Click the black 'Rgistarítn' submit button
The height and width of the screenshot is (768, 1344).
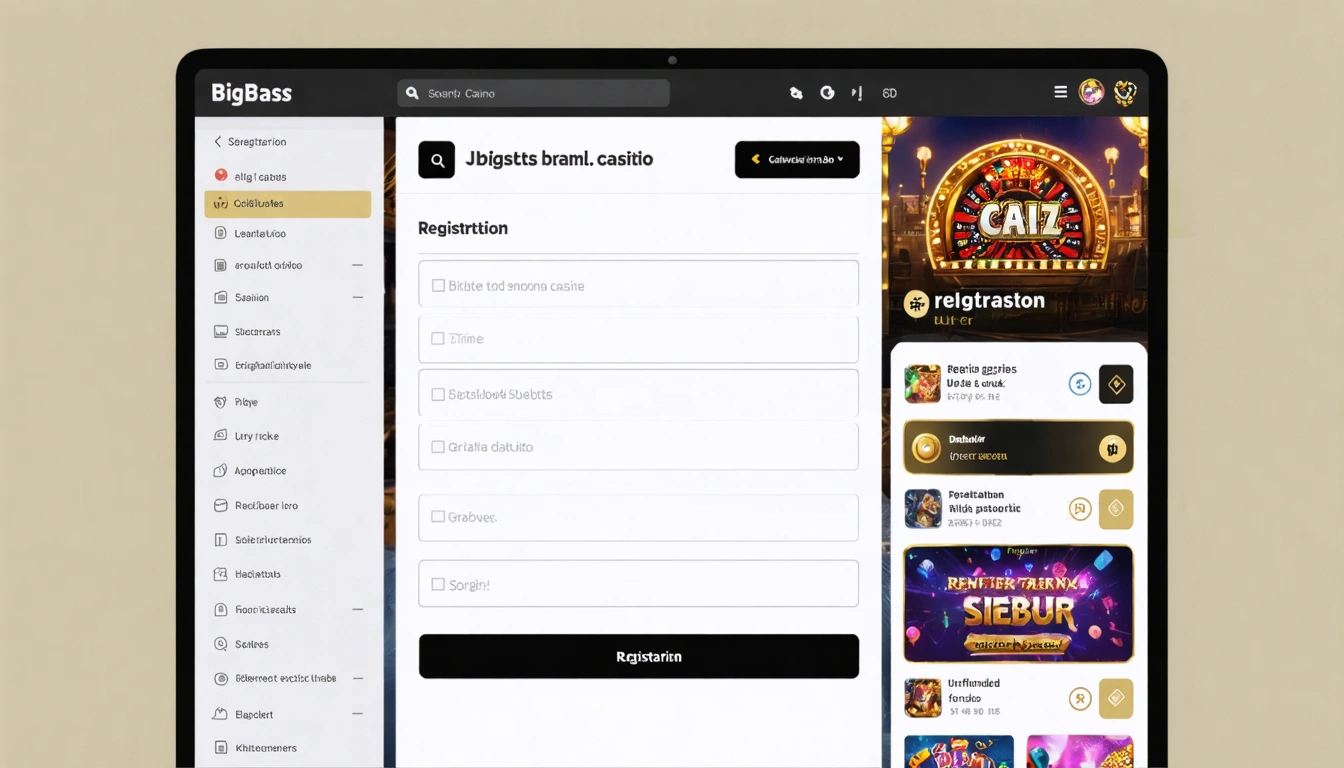coord(639,656)
